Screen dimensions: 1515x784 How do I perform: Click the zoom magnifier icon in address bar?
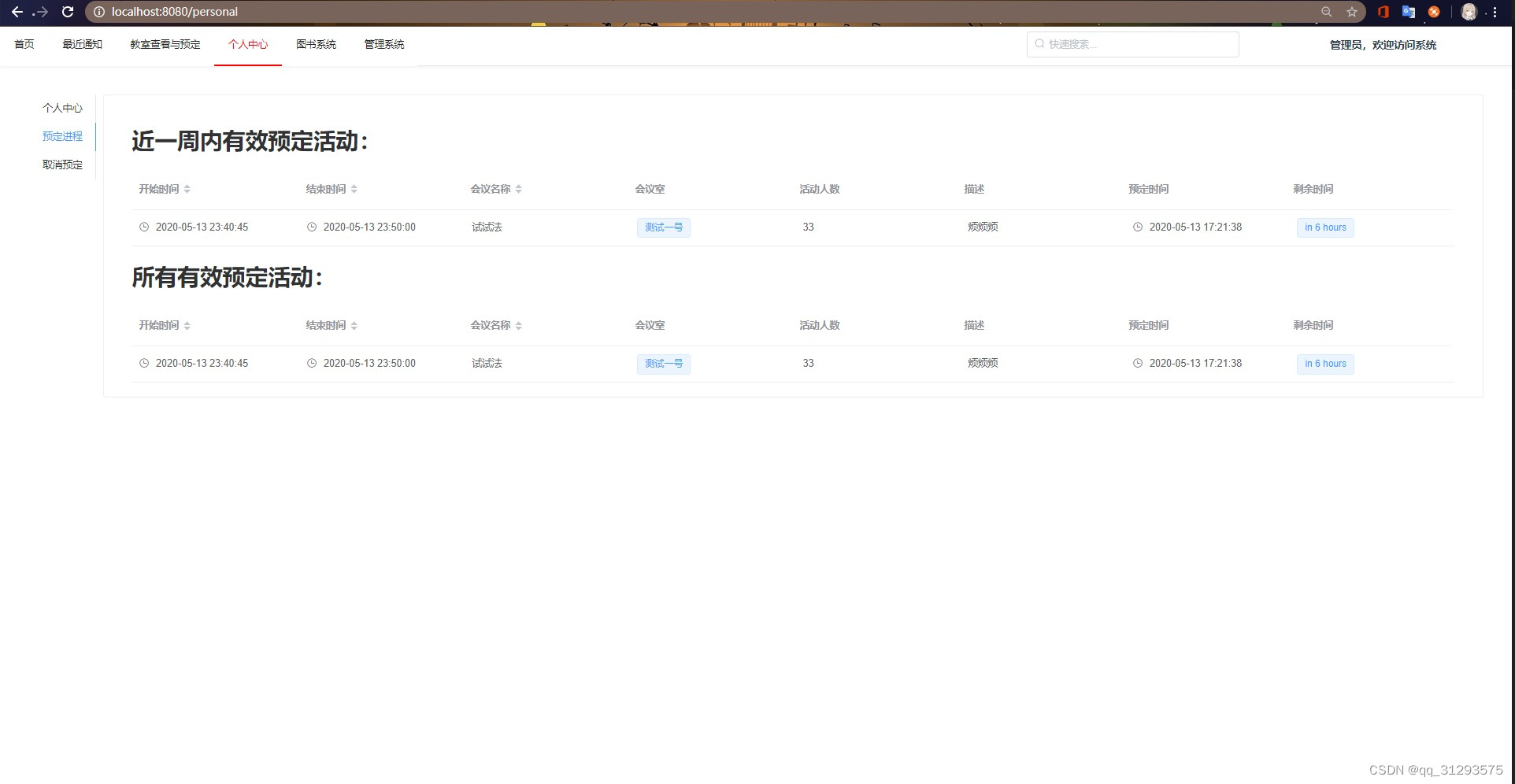(1327, 12)
